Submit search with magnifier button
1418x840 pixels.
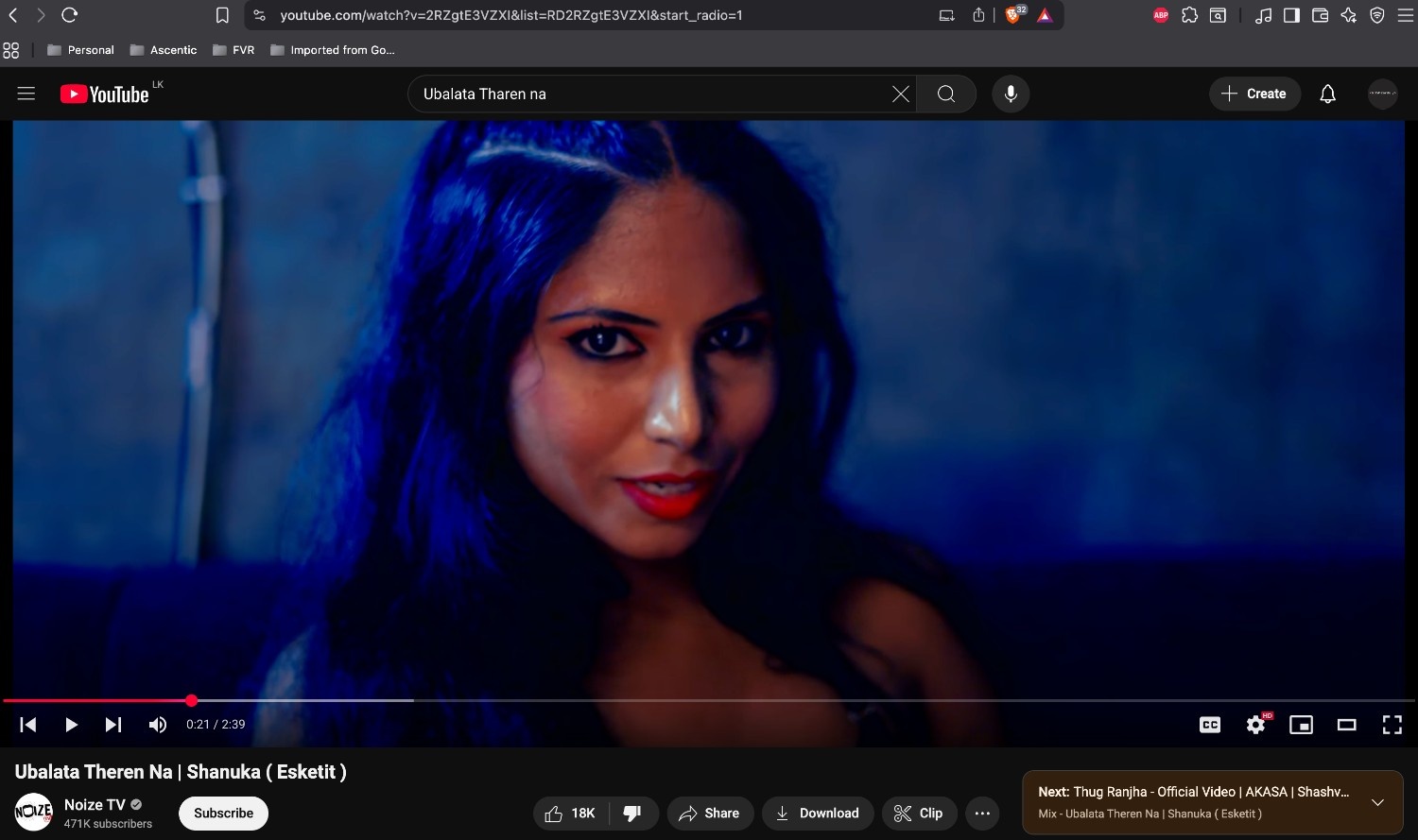(946, 94)
